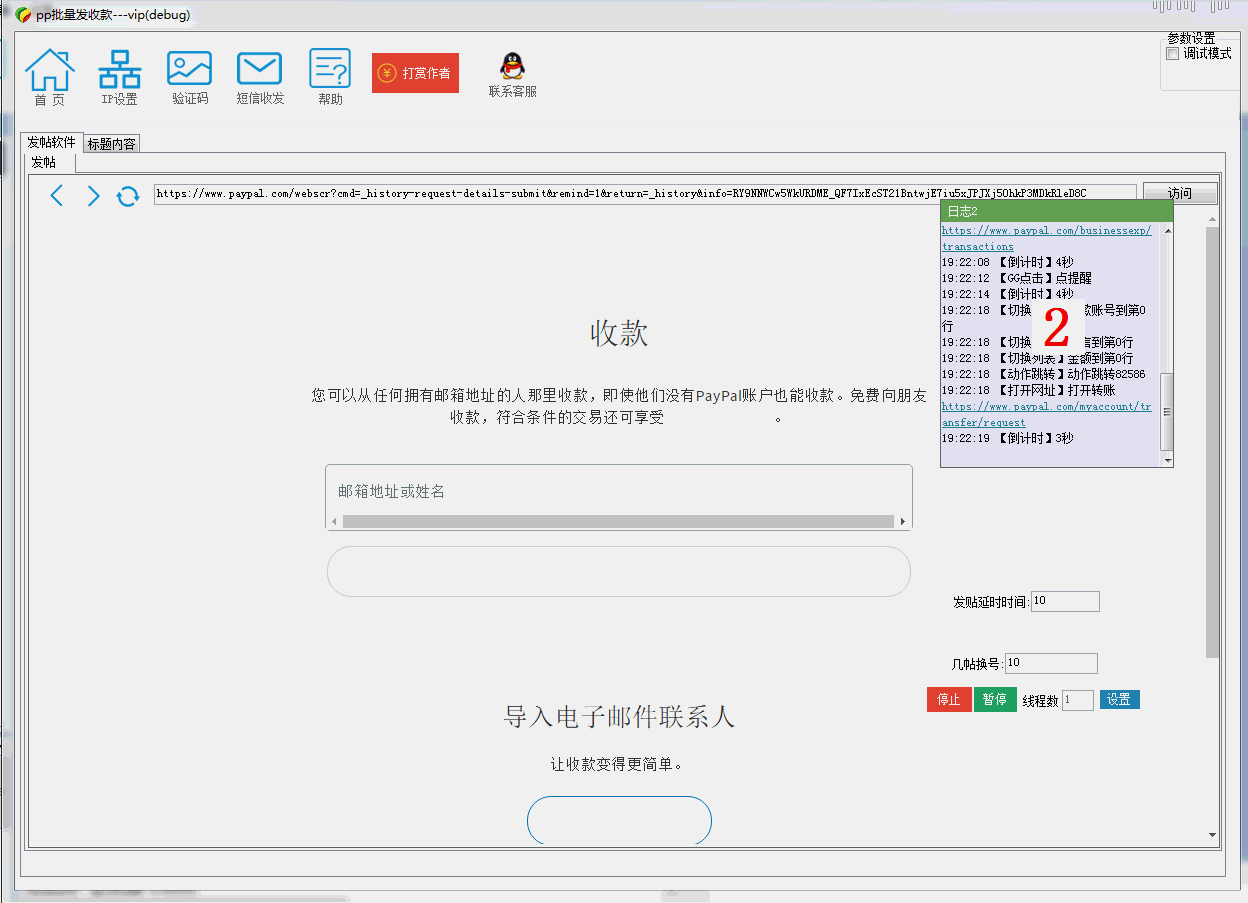Click the log panel scroll-up arrow

[1166, 230]
